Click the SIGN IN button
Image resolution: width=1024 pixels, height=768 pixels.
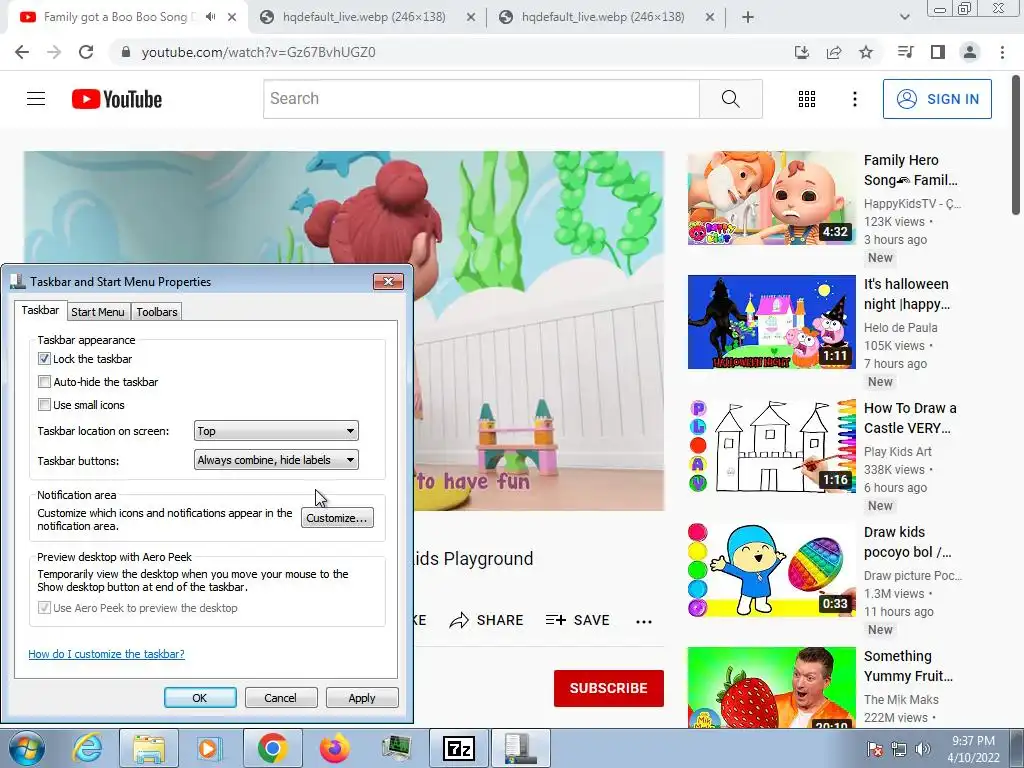pos(937,99)
